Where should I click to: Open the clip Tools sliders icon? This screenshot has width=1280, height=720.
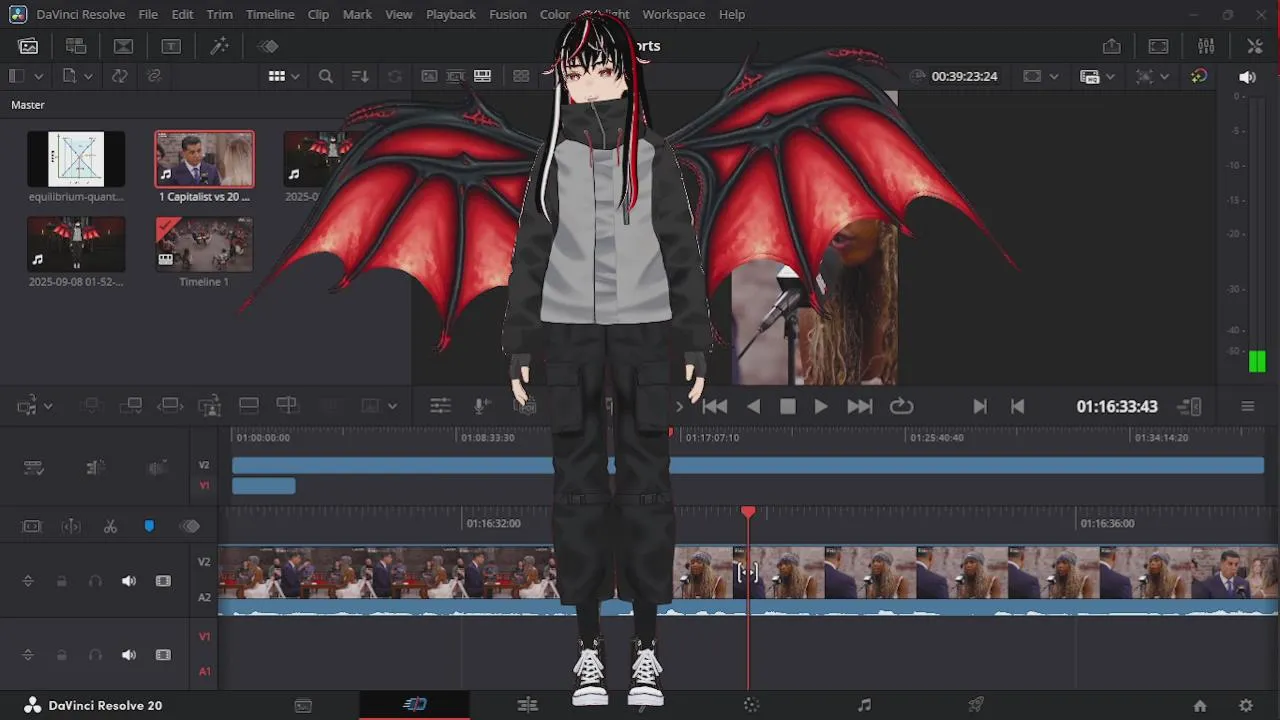pos(440,405)
